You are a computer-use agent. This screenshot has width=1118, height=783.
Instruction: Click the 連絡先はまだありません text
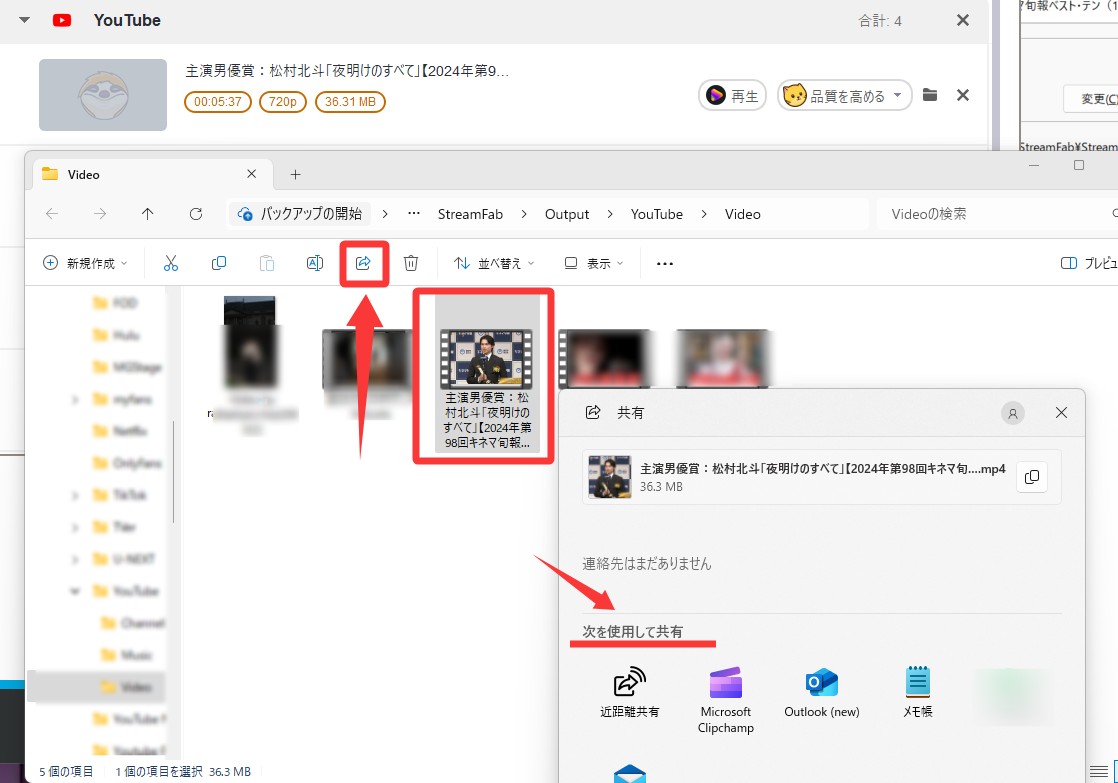(x=647, y=564)
